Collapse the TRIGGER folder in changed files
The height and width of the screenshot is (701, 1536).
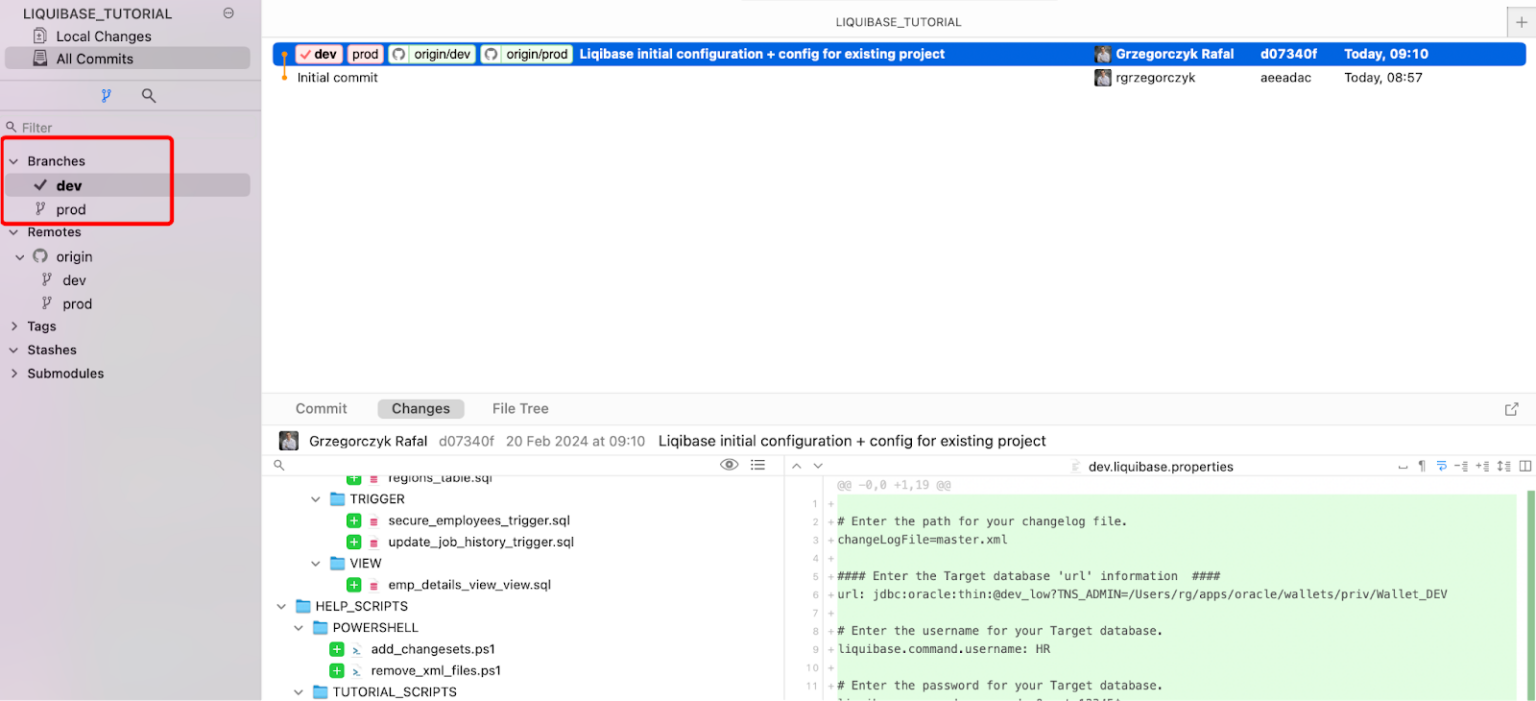316,499
